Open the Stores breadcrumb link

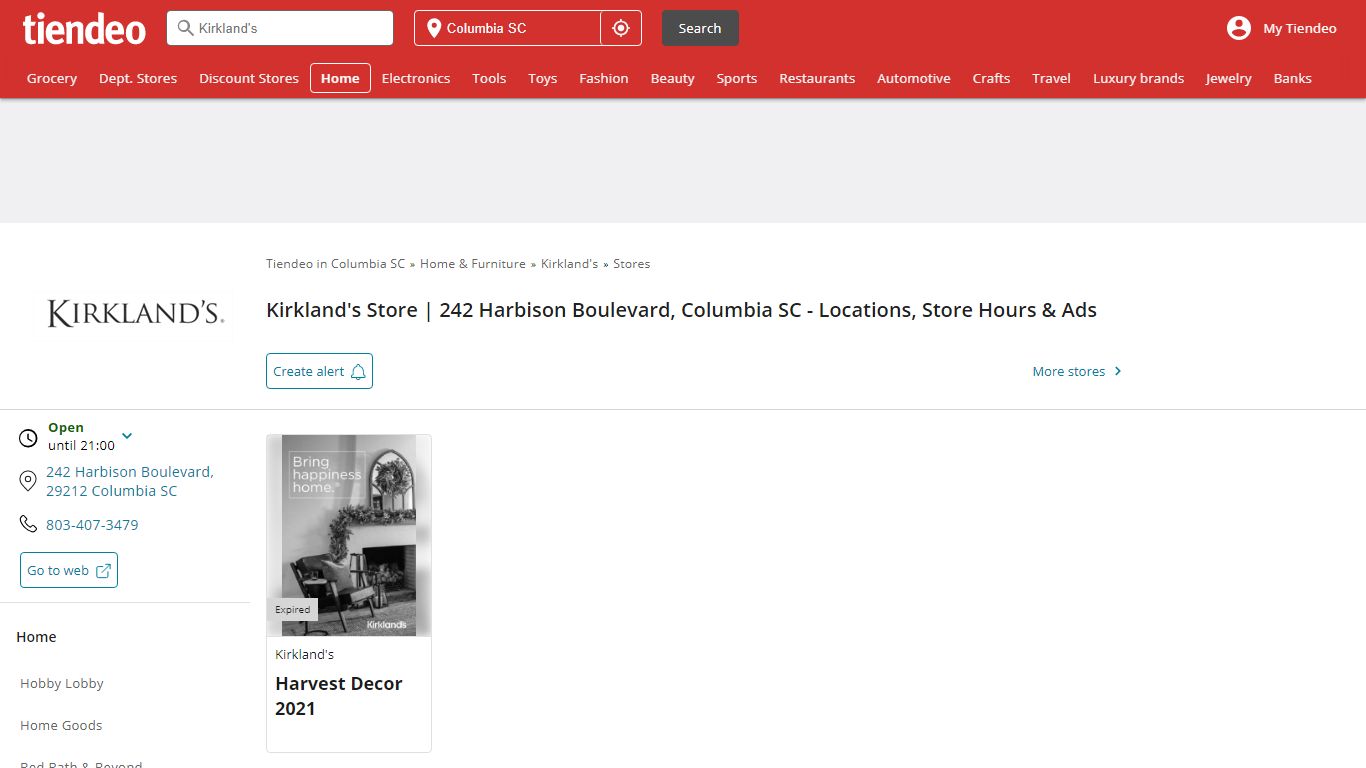[631, 264]
